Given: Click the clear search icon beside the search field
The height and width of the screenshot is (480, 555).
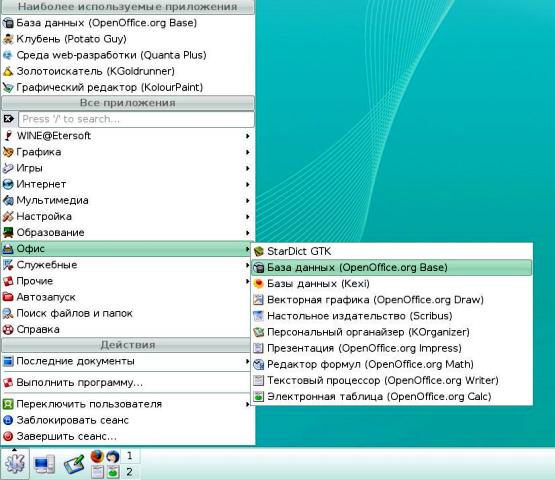Looking at the screenshot, I should (x=9, y=119).
